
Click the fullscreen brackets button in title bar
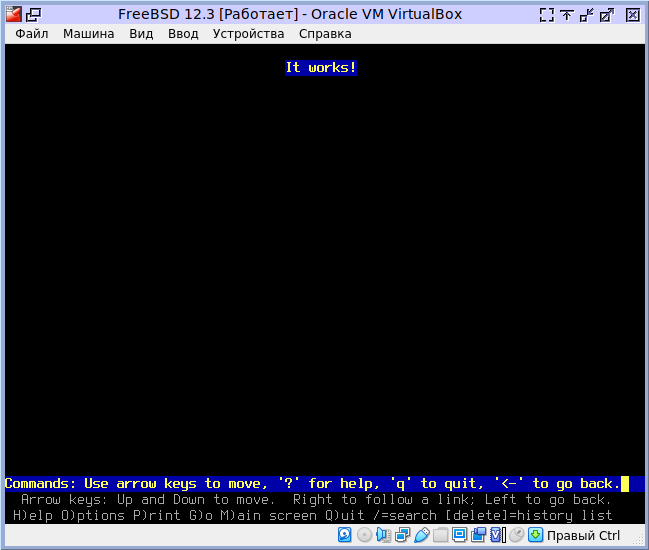click(x=547, y=15)
